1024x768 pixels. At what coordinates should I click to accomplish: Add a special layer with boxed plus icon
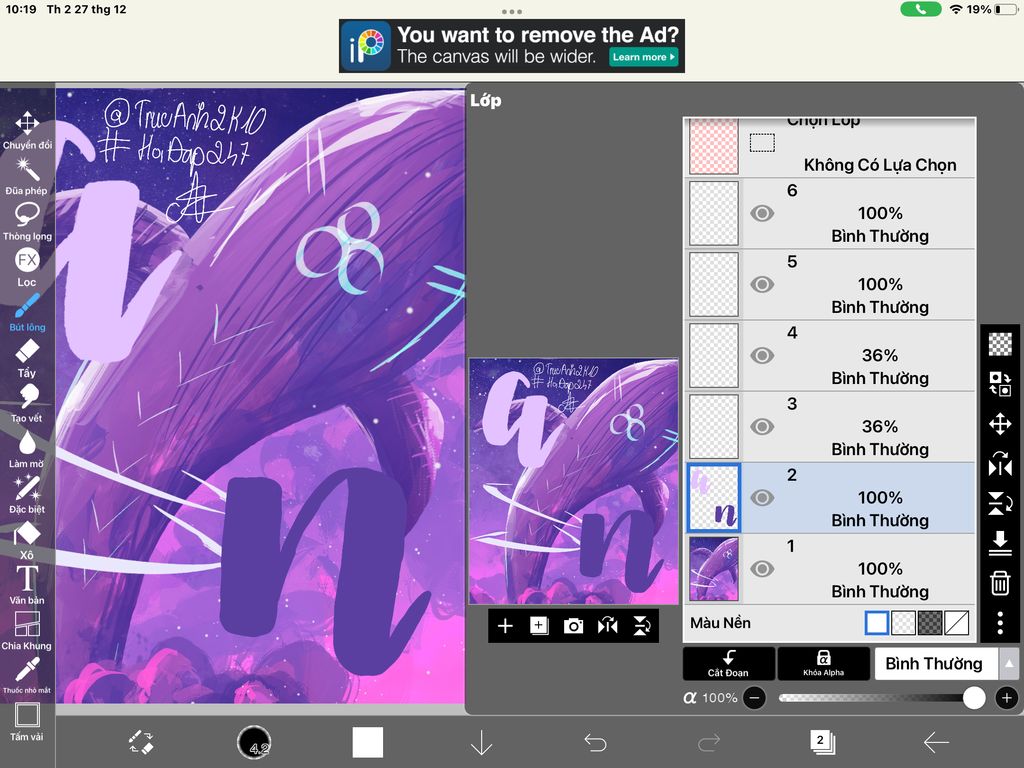[539, 626]
